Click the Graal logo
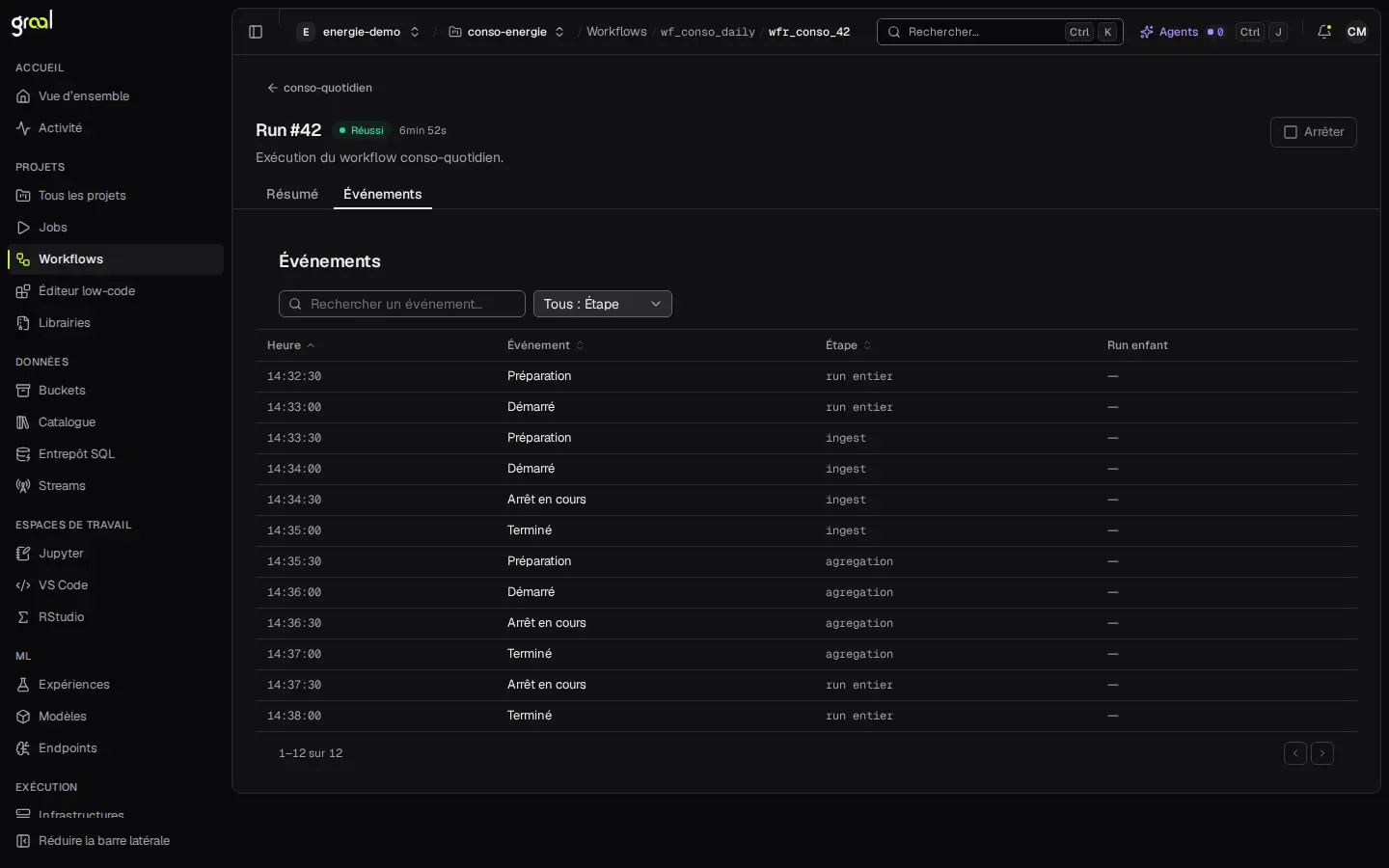The image size is (1389, 868). [32, 23]
